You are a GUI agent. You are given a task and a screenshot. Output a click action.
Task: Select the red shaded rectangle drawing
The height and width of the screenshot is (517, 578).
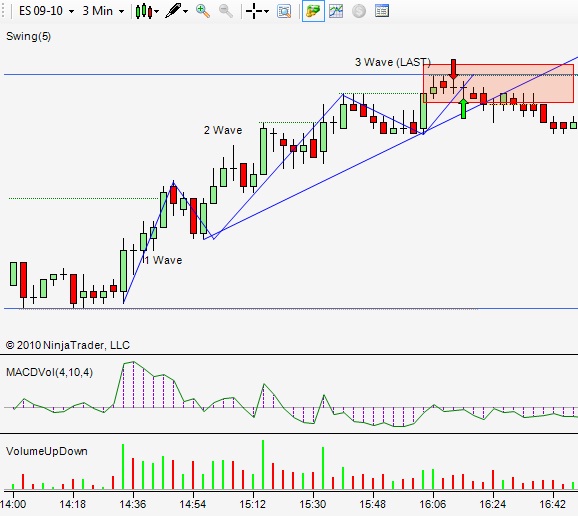click(x=498, y=84)
